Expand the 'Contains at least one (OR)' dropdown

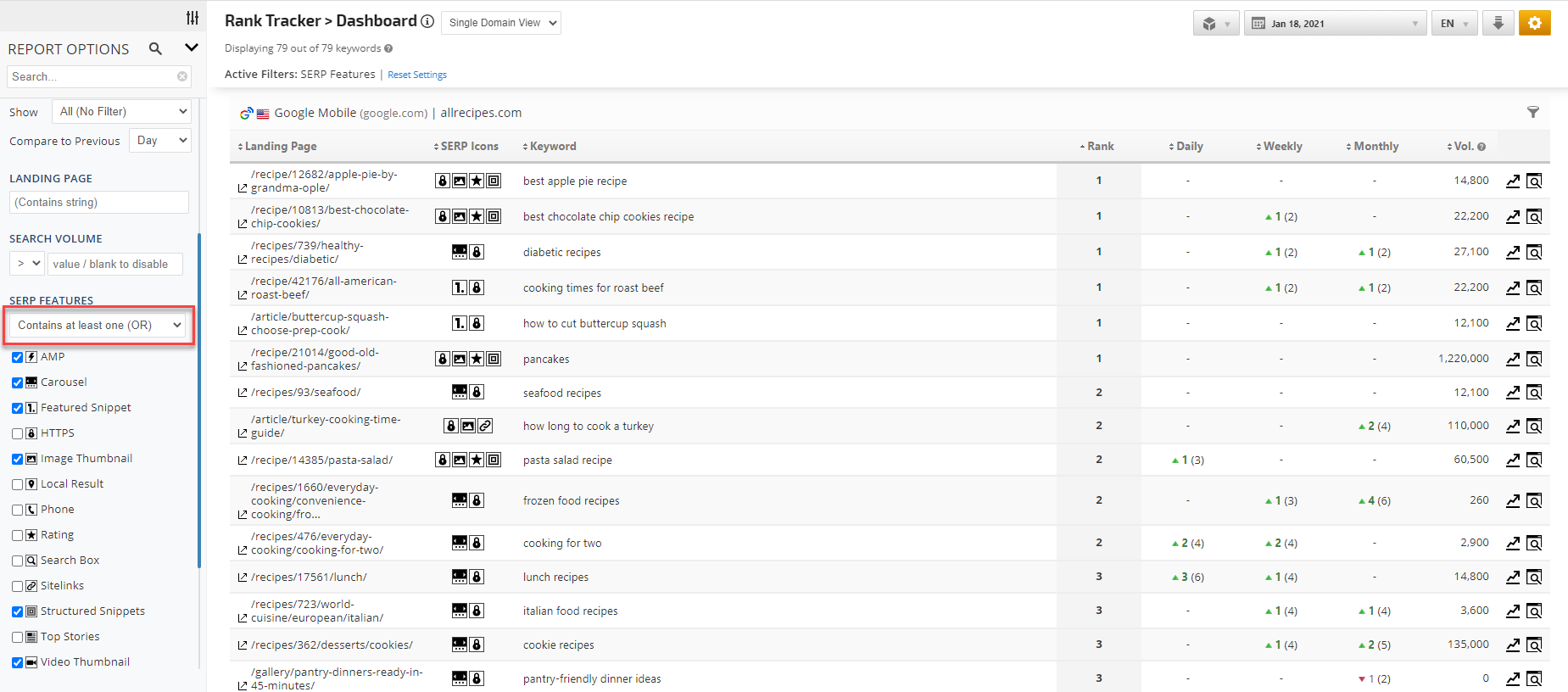(98, 325)
